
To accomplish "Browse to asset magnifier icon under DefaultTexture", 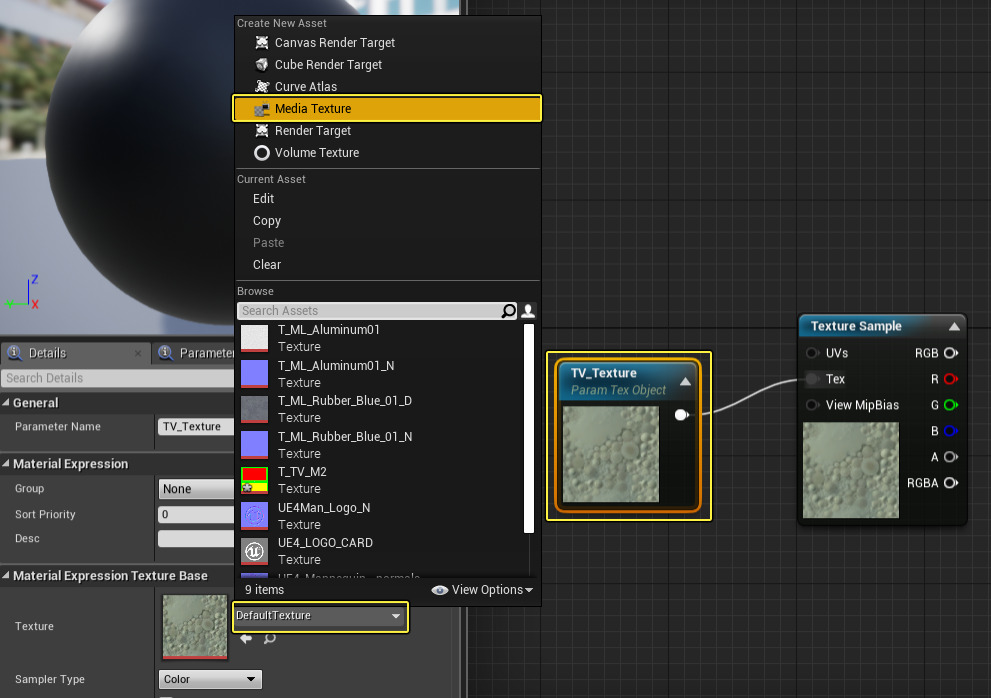I will coord(269,638).
